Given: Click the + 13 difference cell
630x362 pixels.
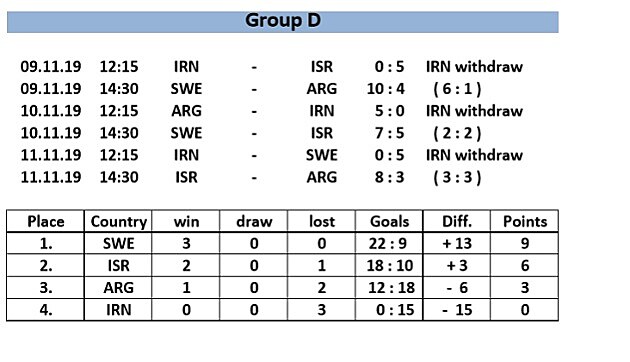Looking at the screenshot, I should pyautogui.click(x=457, y=243).
